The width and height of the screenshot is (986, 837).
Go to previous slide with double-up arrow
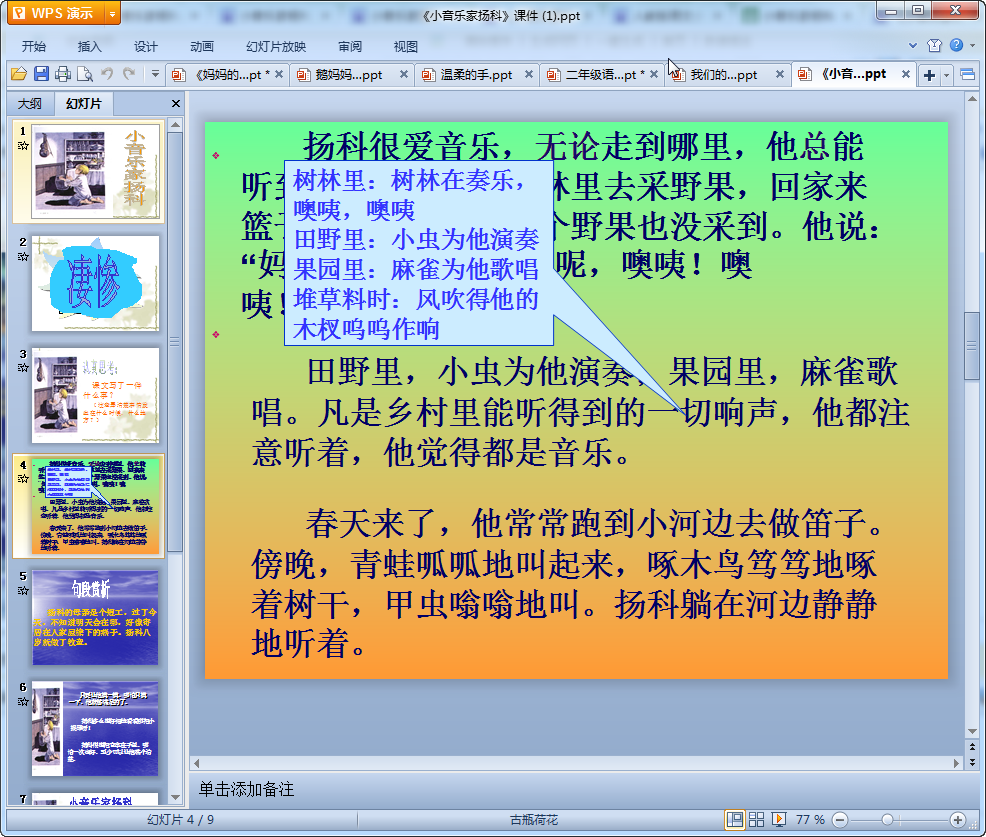click(972, 747)
